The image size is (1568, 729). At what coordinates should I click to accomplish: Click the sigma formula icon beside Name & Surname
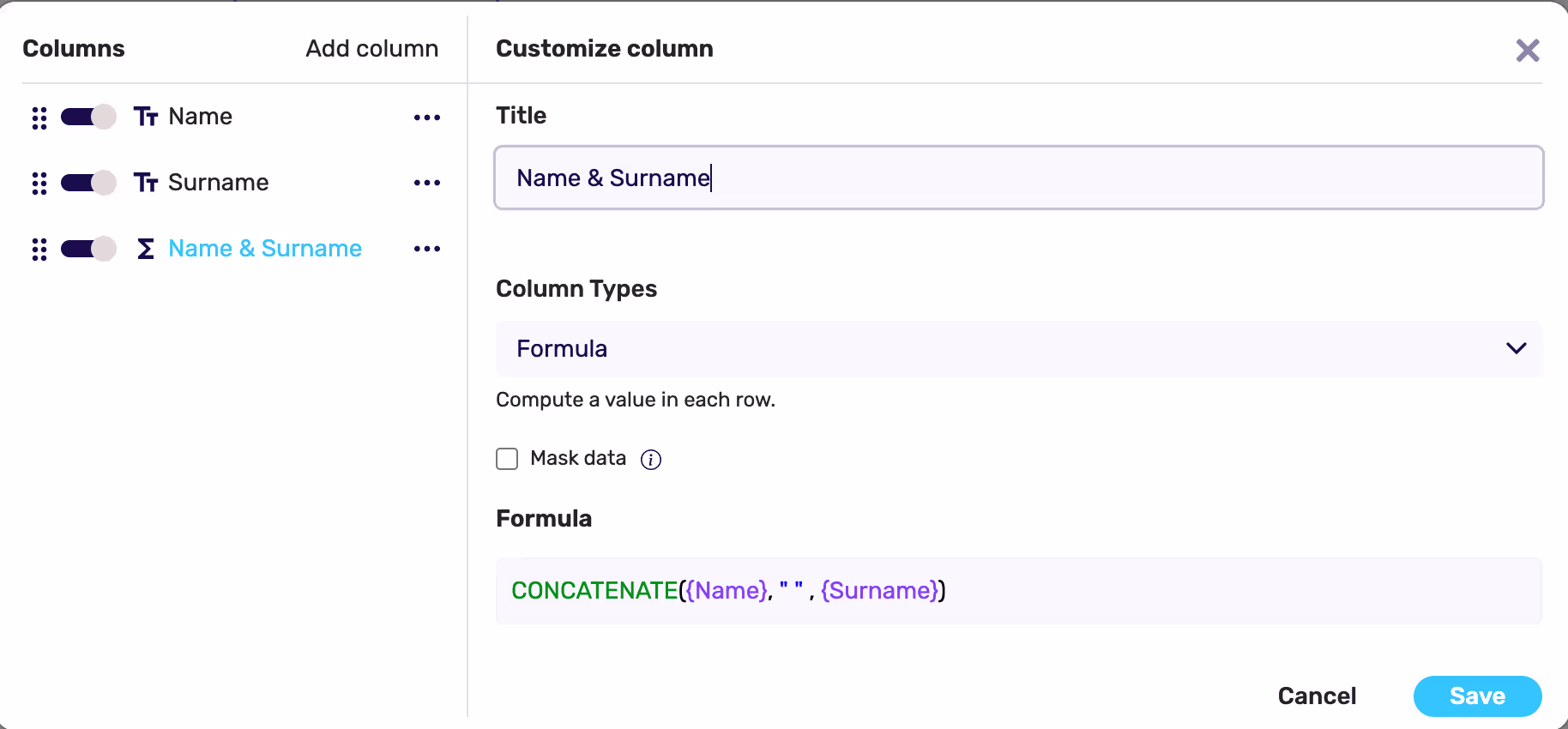click(x=146, y=249)
